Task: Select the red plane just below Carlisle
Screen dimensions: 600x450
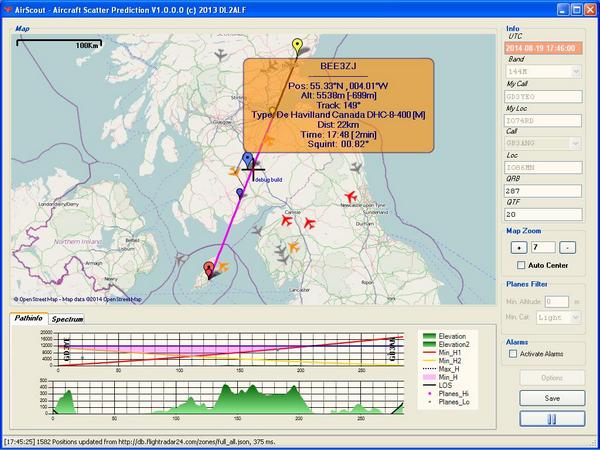Action: pos(286,220)
